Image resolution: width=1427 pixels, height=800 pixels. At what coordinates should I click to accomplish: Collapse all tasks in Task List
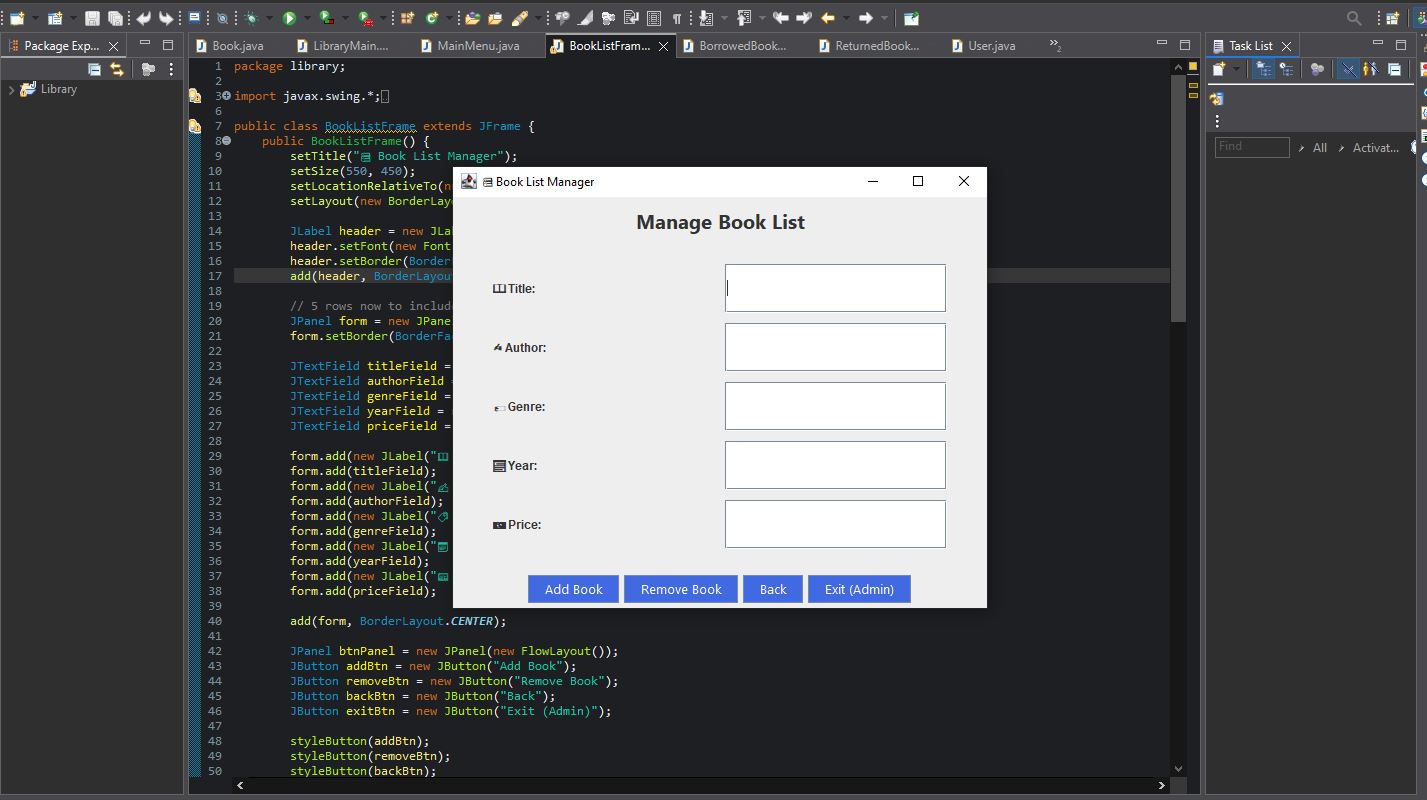(1394, 69)
